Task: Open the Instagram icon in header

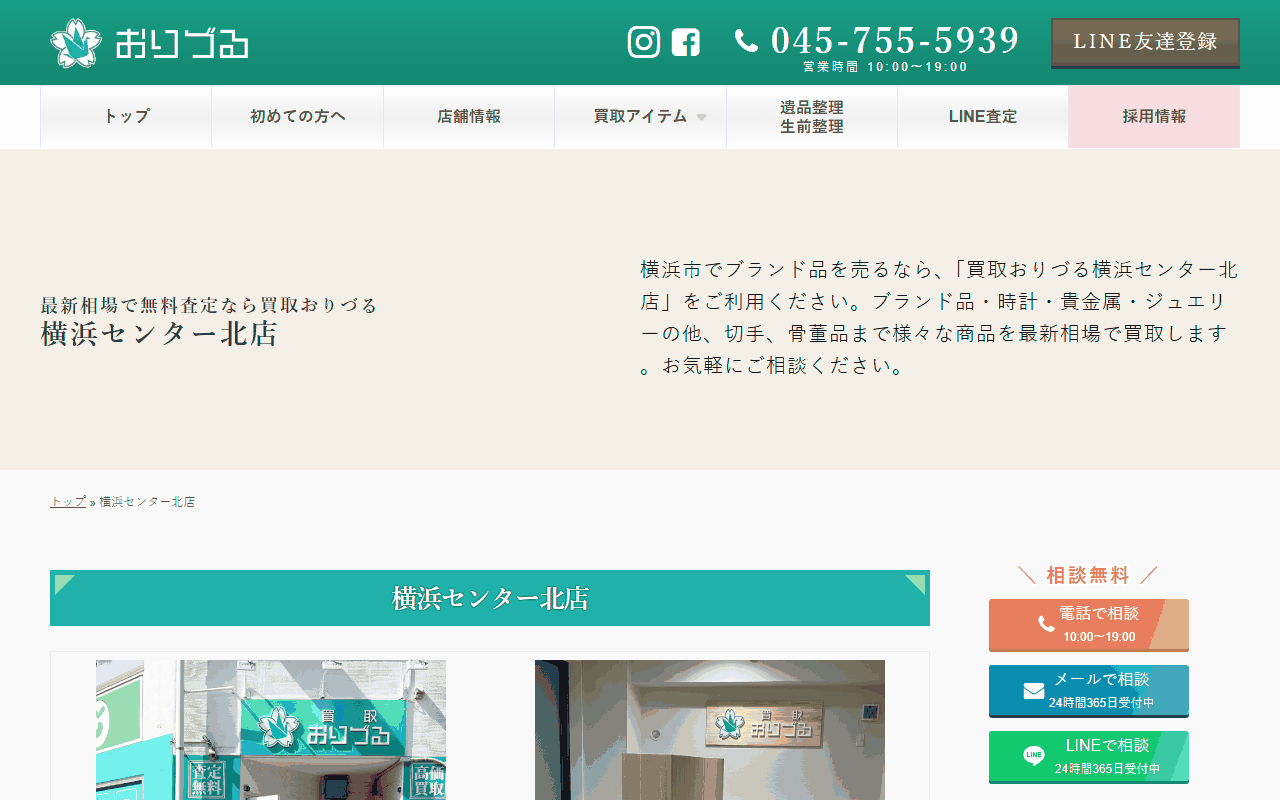Action: (x=644, y=42)
